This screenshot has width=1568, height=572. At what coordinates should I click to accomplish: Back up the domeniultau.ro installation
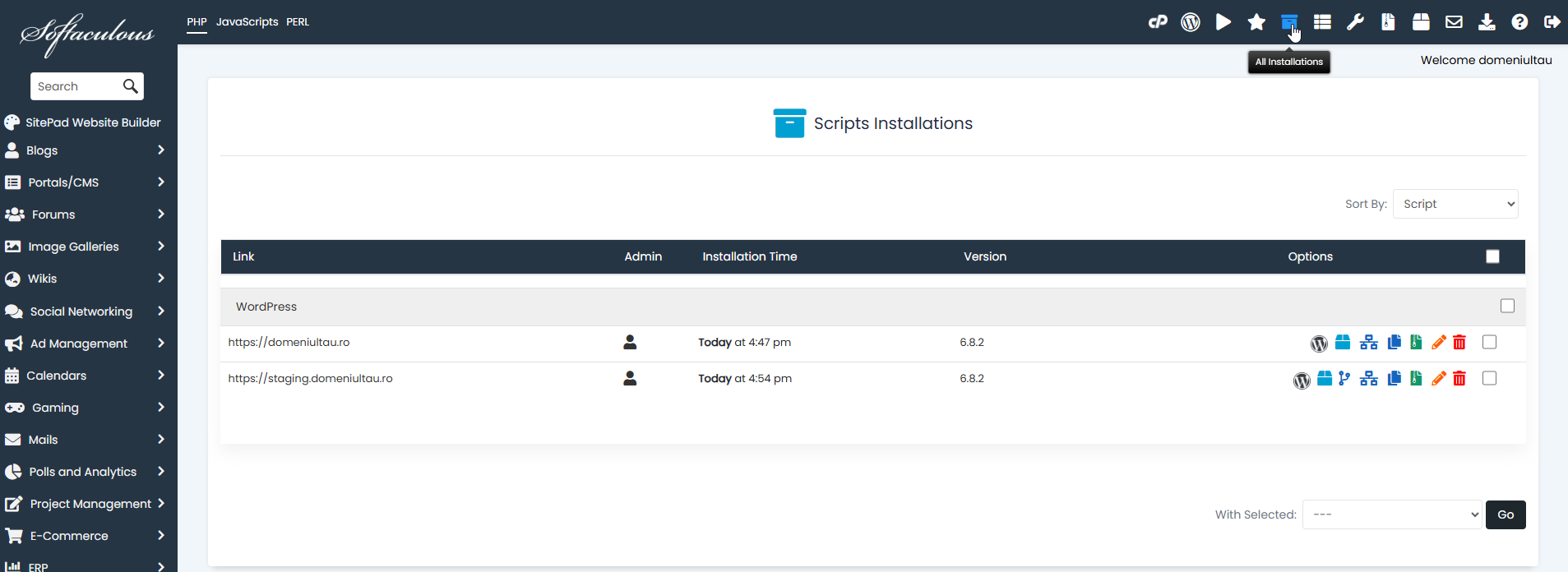(x=1416, y=342)
